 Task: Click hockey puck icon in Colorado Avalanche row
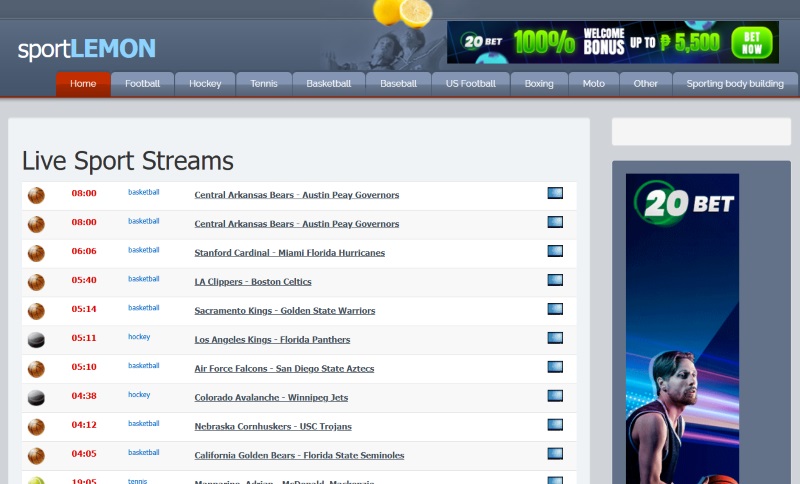coord(36,398)
